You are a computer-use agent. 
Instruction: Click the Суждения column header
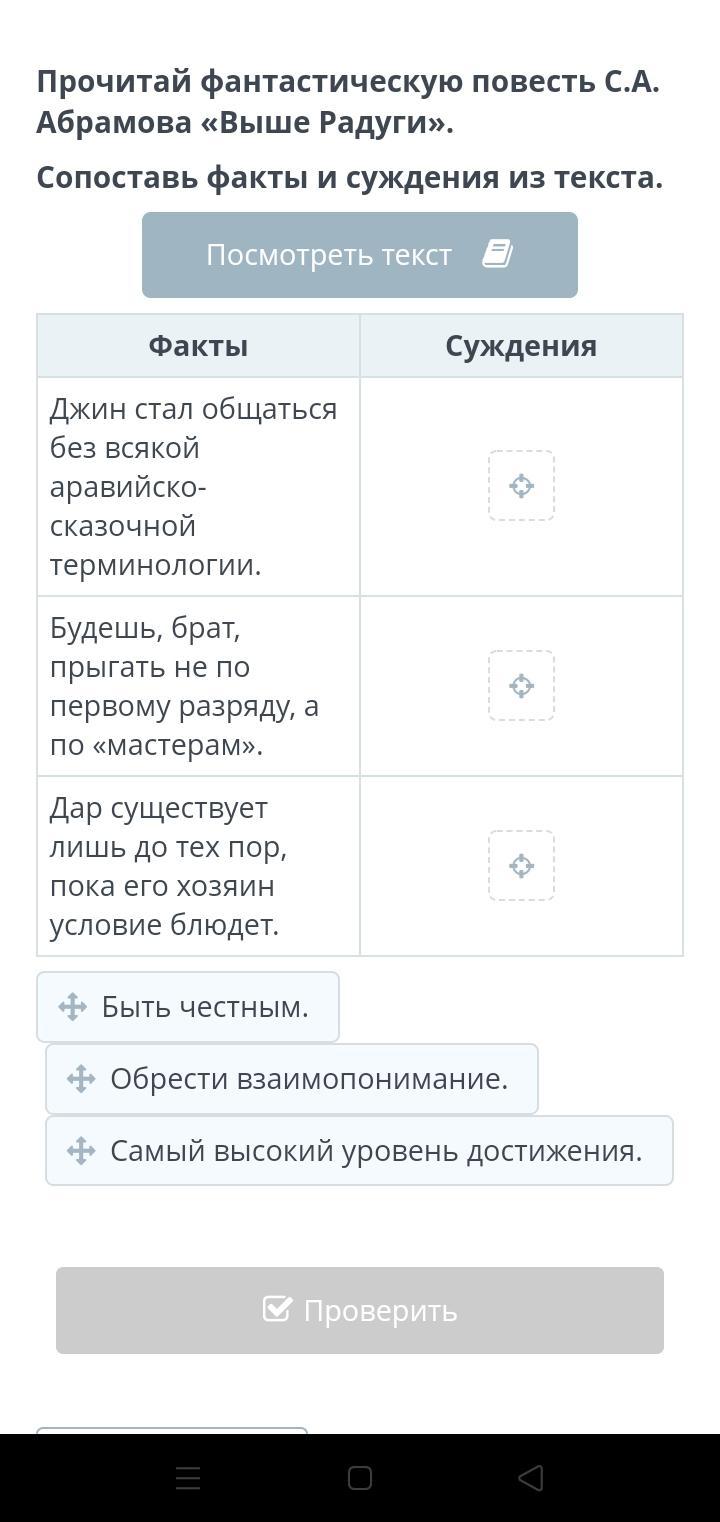pyautogui.click(x=521, y=346)
